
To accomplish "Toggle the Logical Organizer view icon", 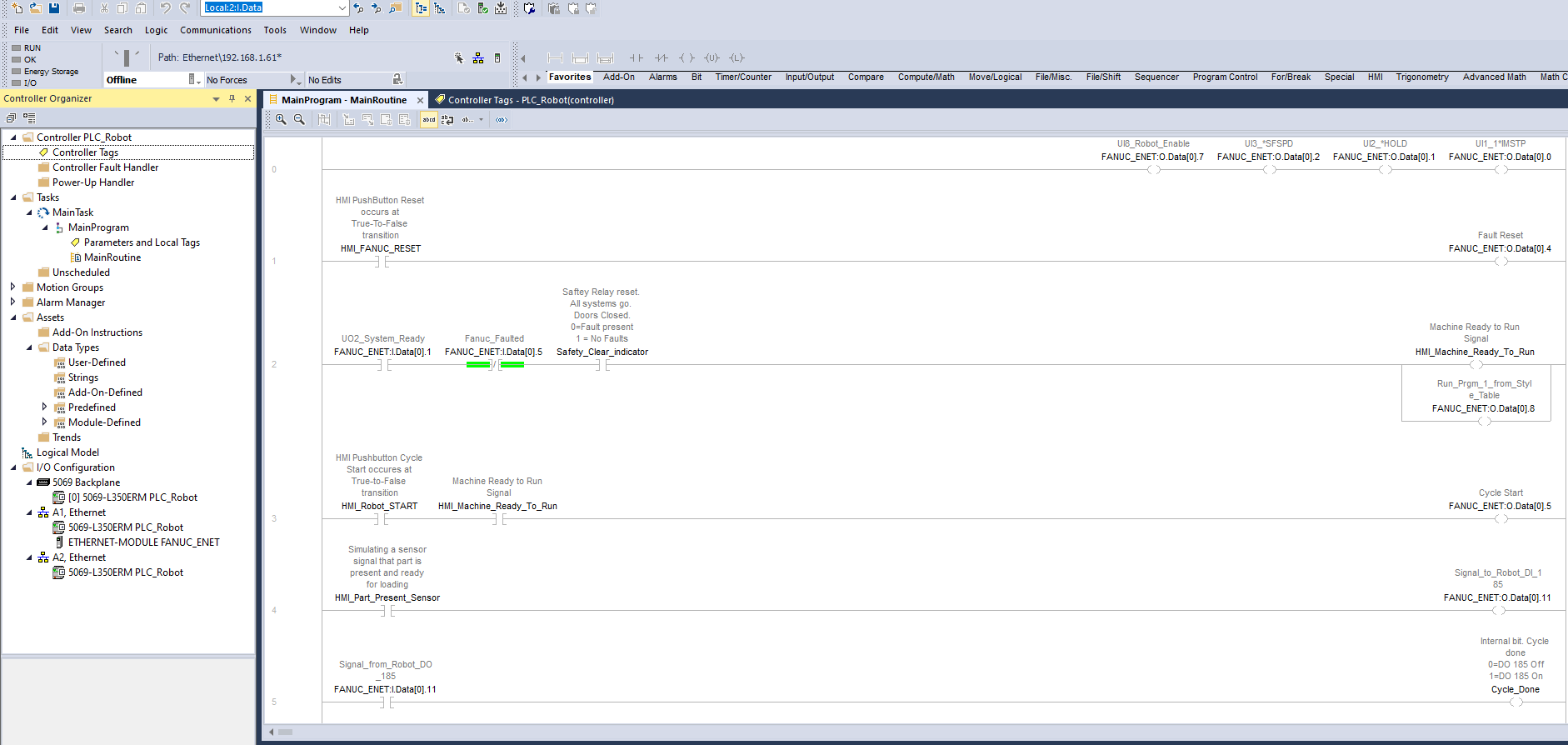I will click(x=439, y=8).
